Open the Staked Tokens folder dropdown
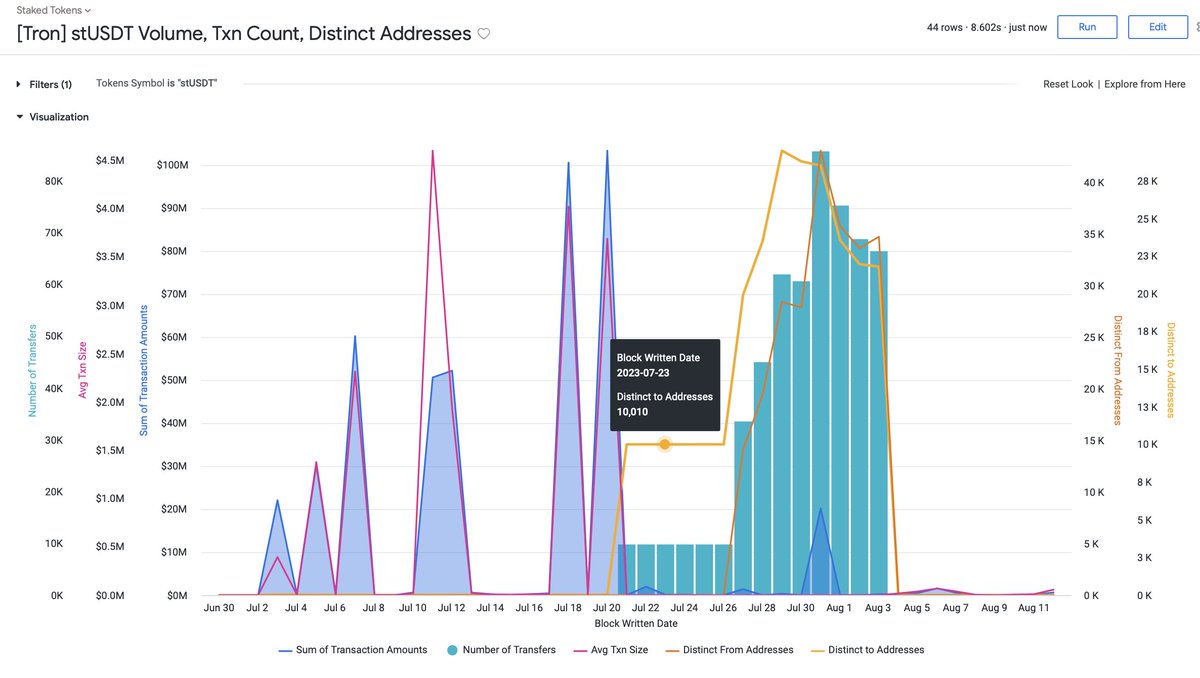The image size is (1200, 678). (x=54, y=10)
